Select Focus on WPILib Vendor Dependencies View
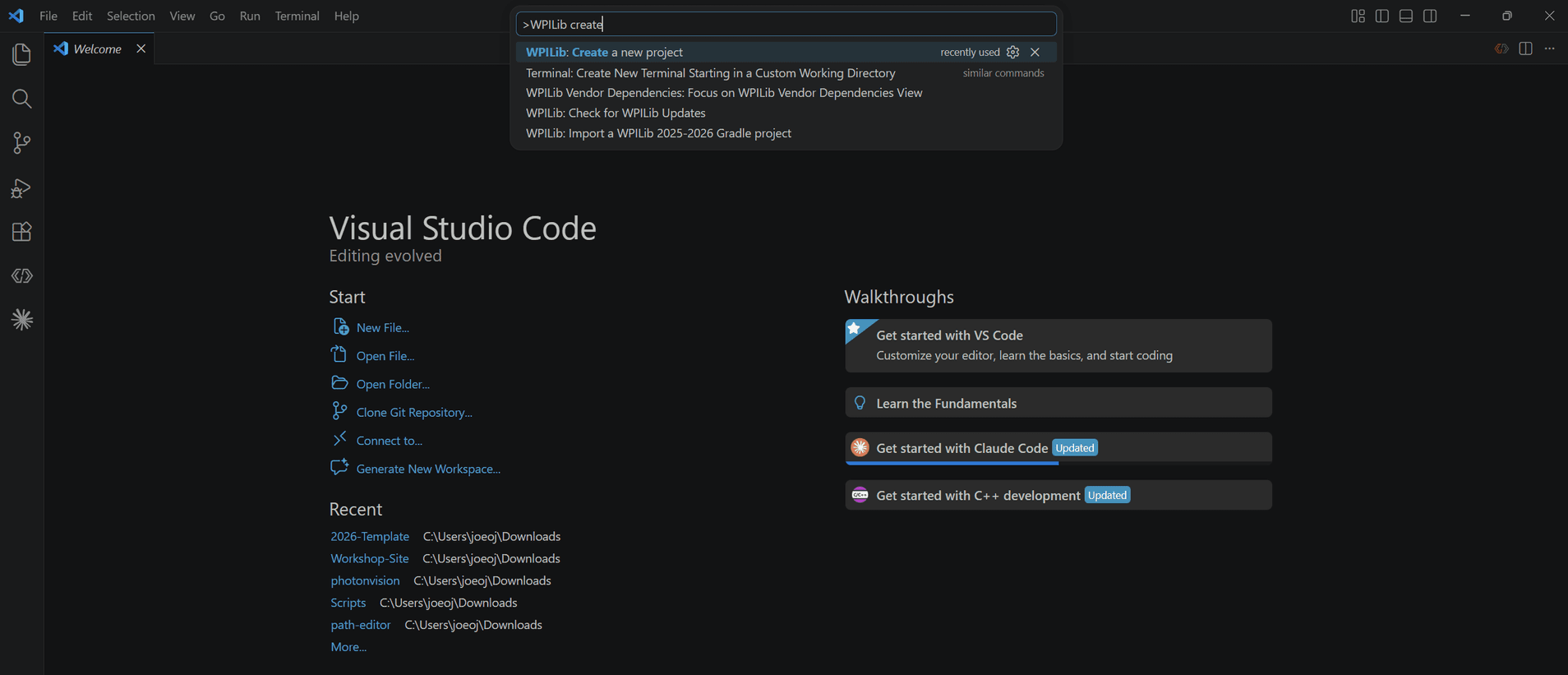Screen dimensions: 1568x675 pyautogui.click(x=786, y=93)
